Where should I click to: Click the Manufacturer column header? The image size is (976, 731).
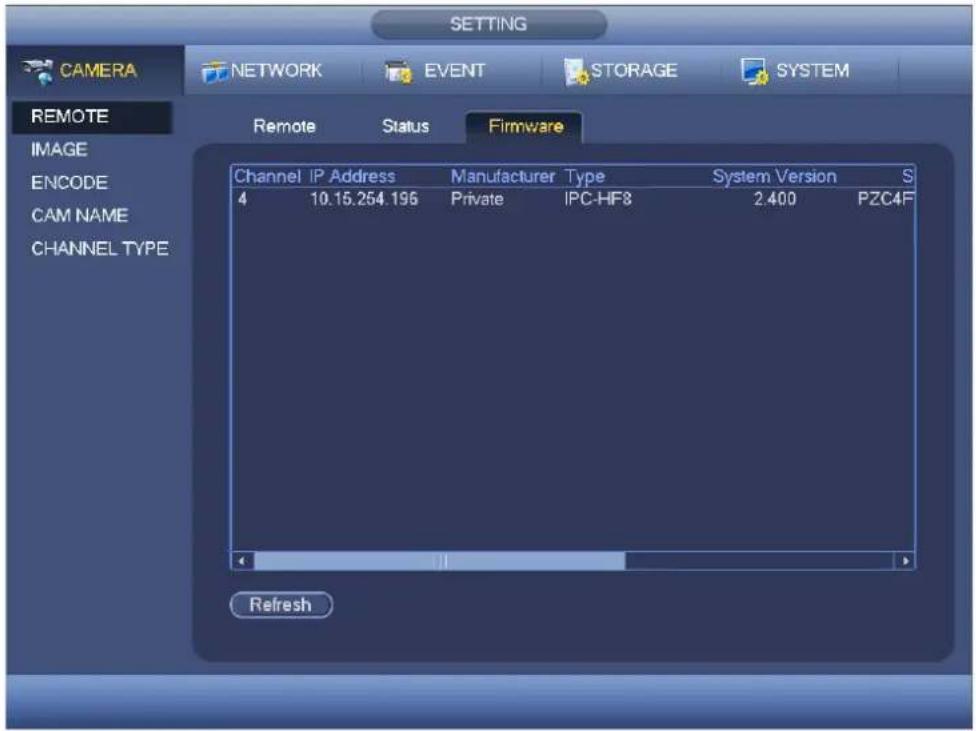click(502, 176)
